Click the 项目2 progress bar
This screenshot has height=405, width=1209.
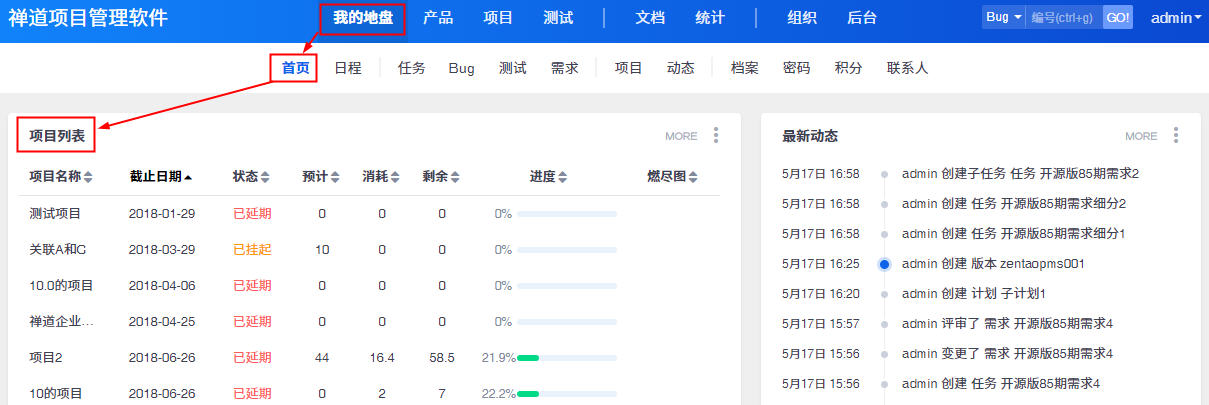click(x=566, y=357)
